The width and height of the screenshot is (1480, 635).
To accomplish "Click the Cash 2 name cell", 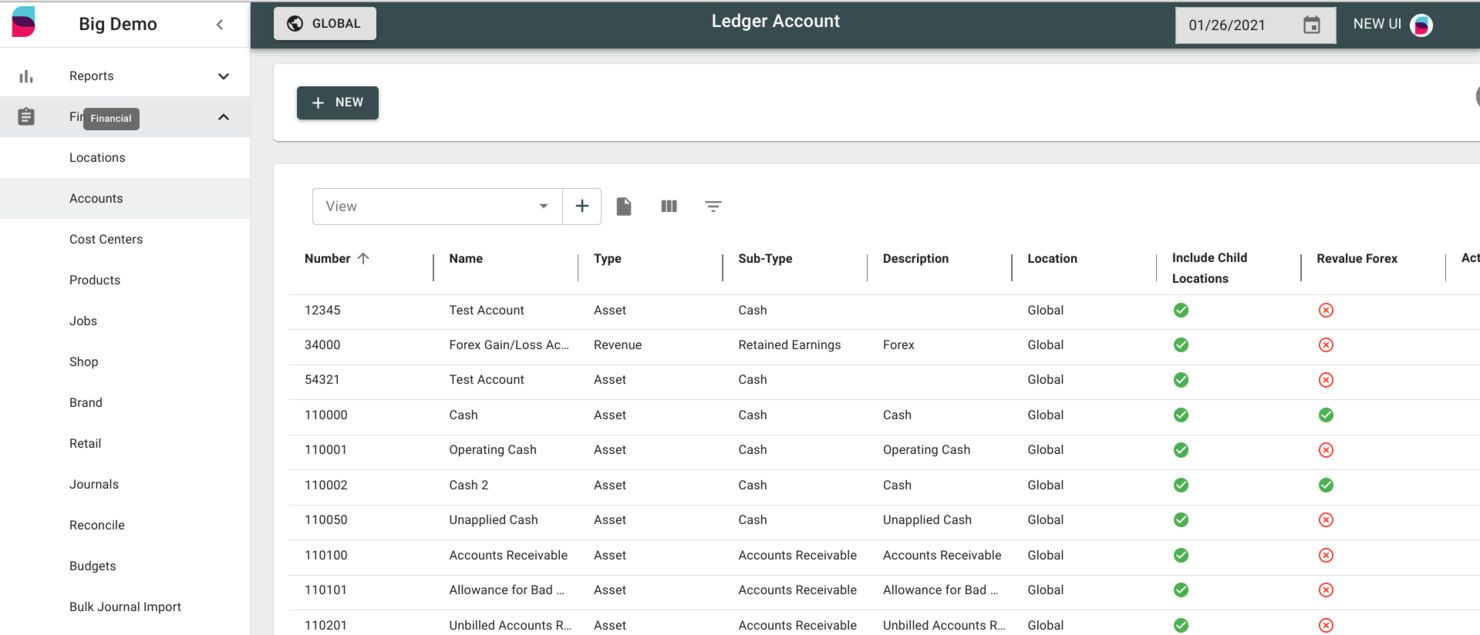I will coord(469,485).
